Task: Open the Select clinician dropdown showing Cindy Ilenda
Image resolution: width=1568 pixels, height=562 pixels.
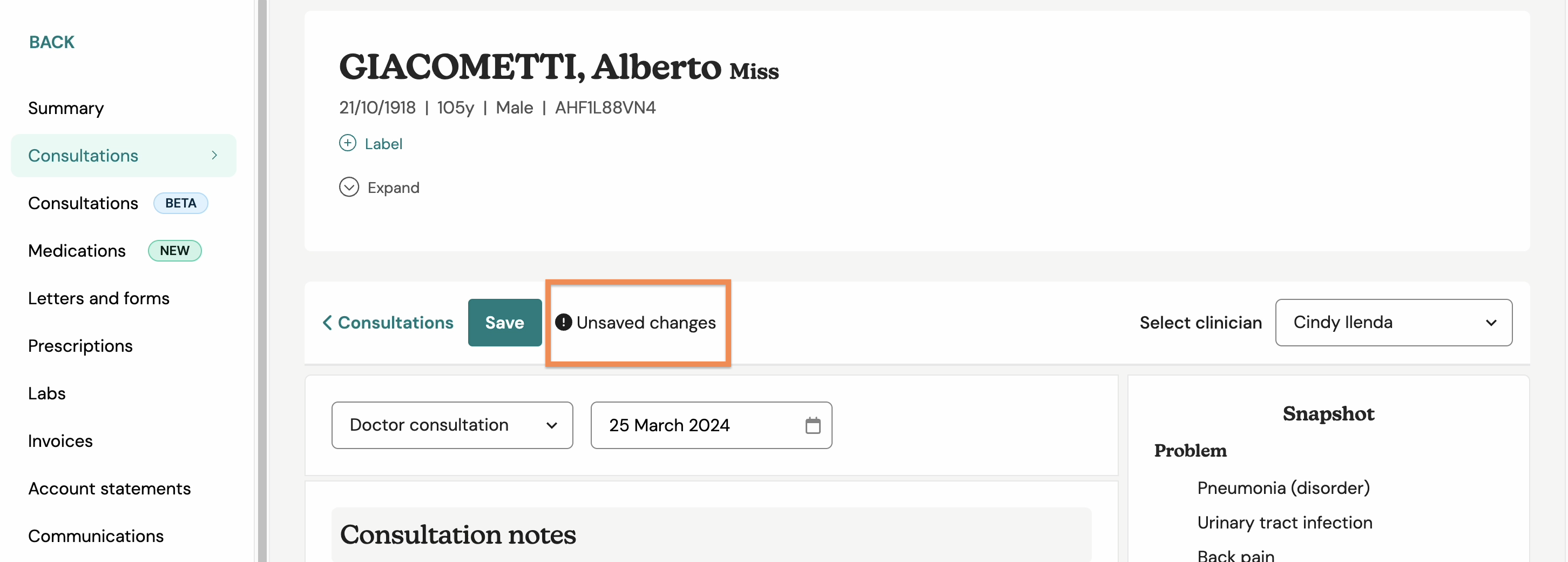Action: coord(1393,322)
